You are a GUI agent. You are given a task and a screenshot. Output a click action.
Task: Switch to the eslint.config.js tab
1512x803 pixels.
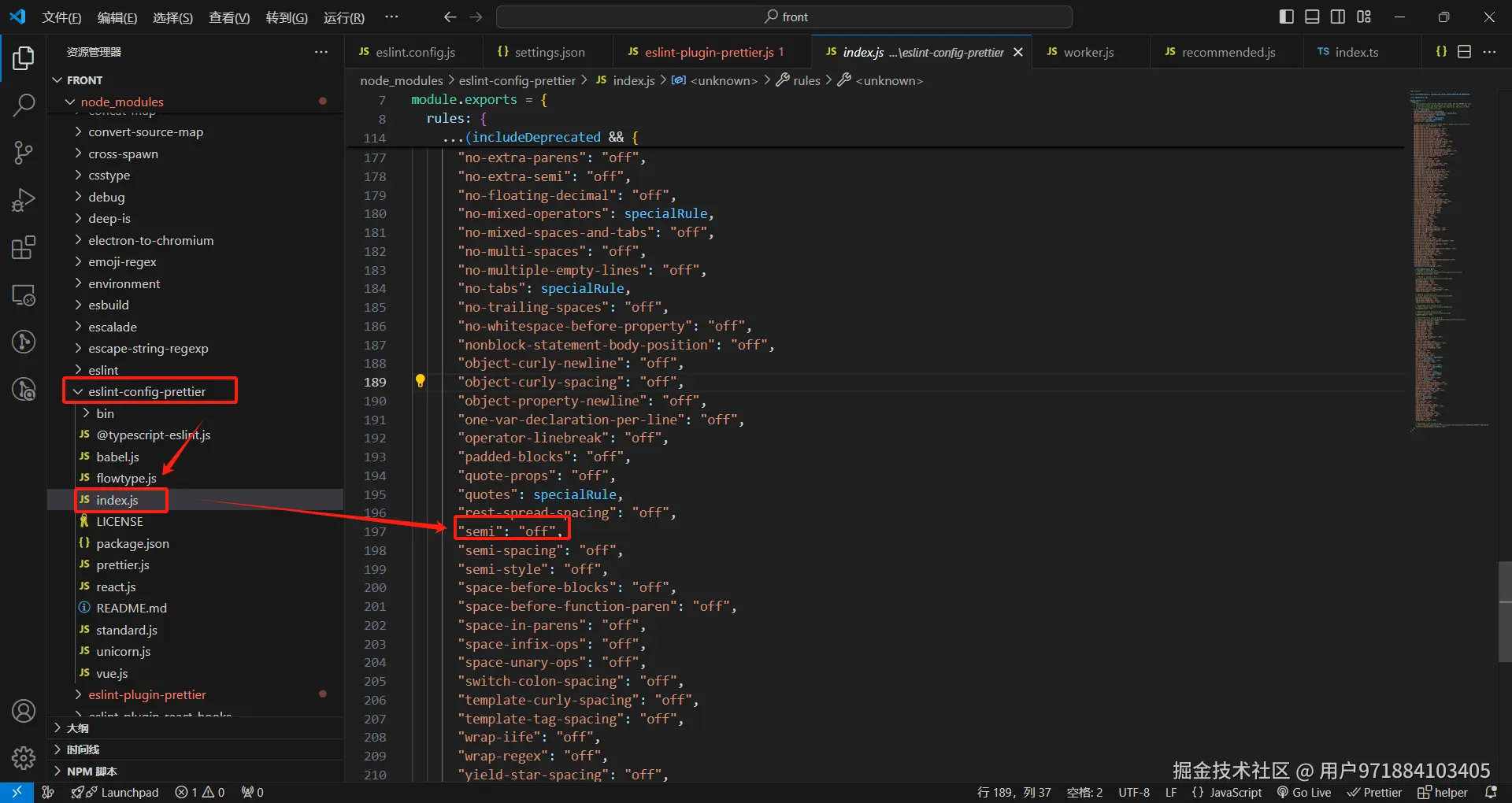pyautogui.click(x=413, y=52)
